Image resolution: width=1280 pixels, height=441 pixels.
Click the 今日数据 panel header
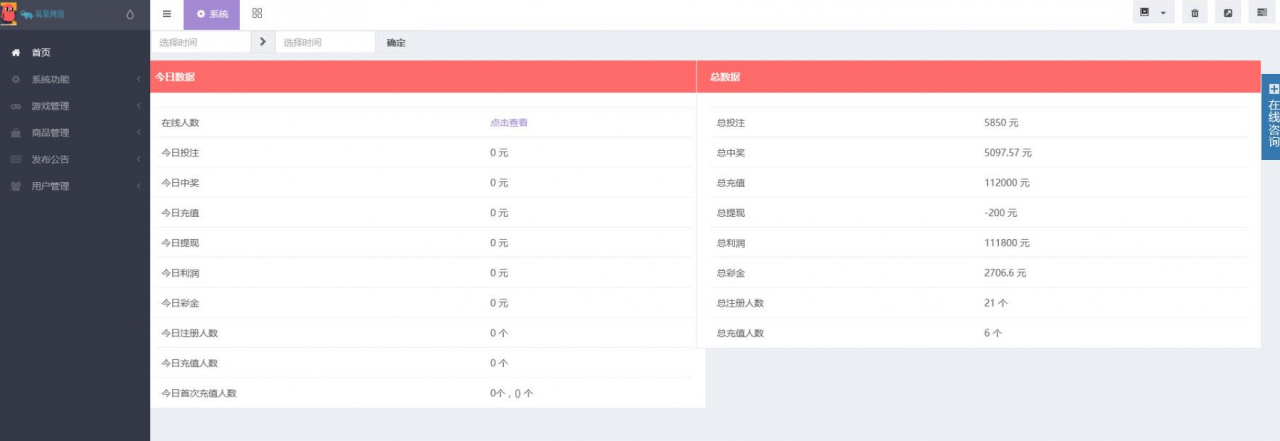(423, 77)
